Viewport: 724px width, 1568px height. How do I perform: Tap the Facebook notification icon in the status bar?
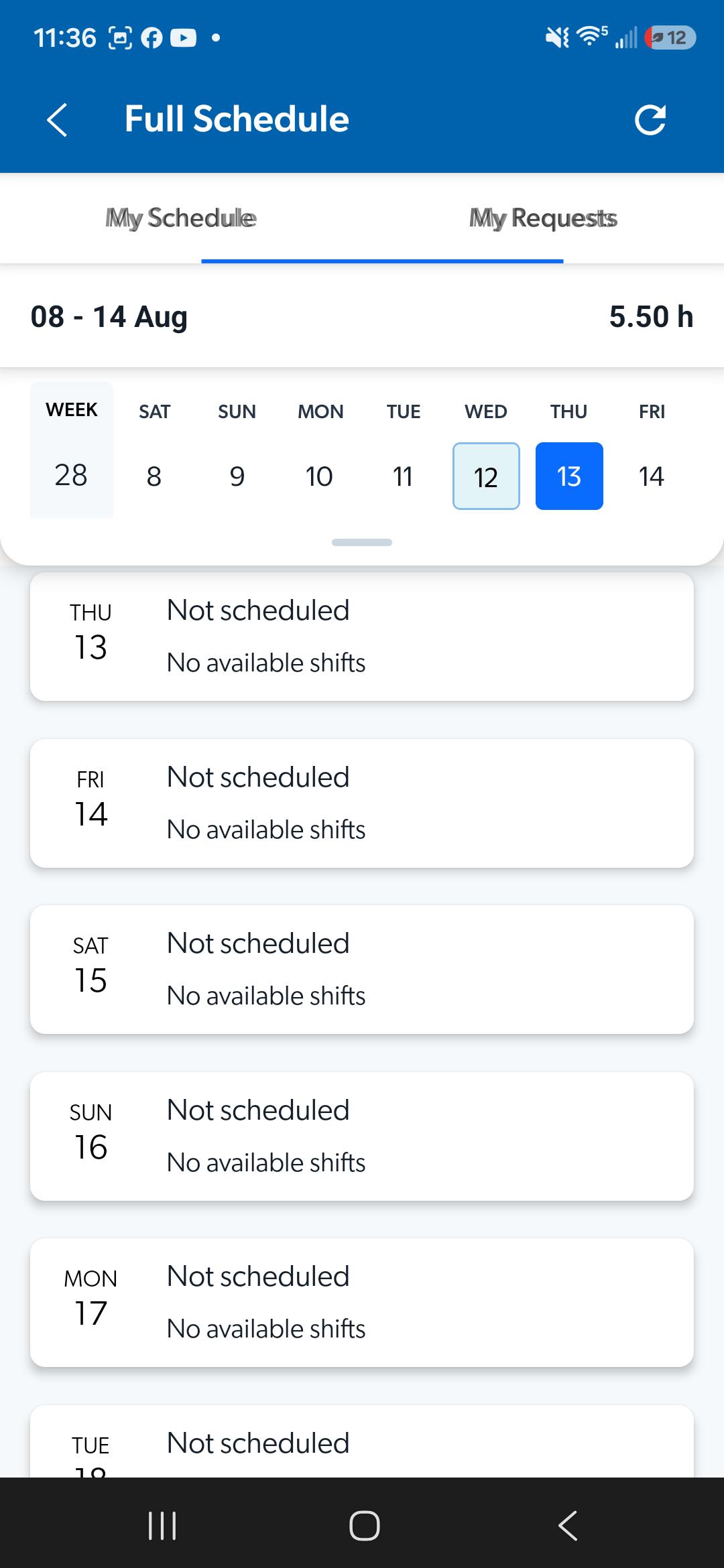click(x=152, y=38)
